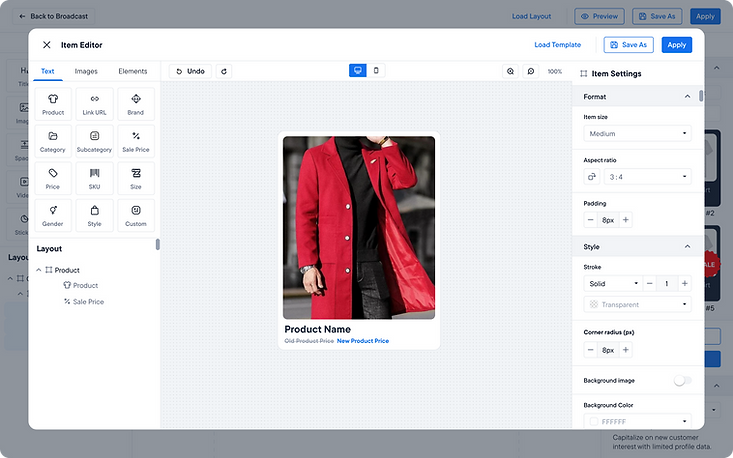733x458 pixels.
Task: Switch to mobile preview mode
Action: [376, 71]
